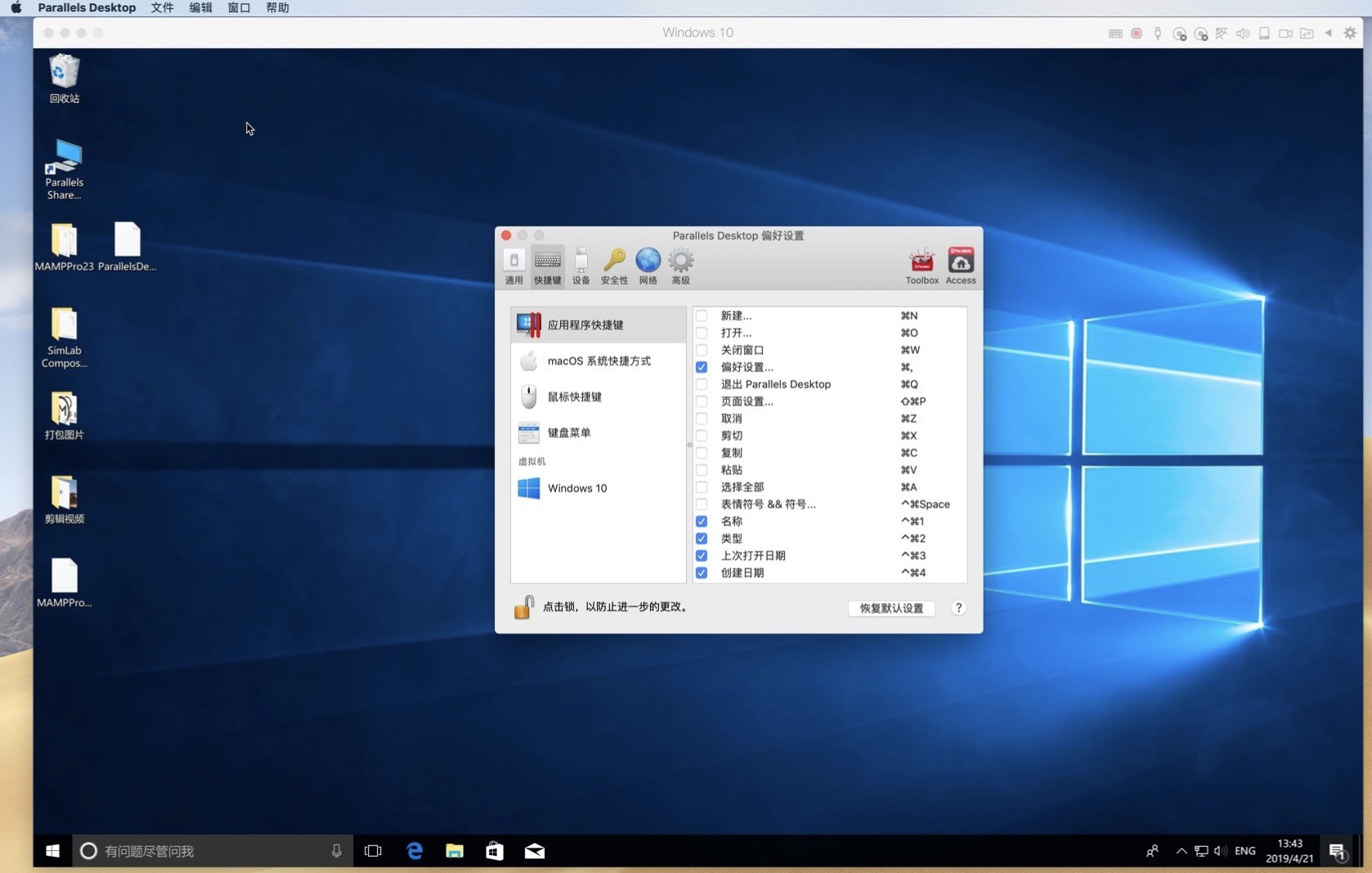Open the 窗口 menu
The width and height of the screenshot is (1372, 873).
(239, 7)
